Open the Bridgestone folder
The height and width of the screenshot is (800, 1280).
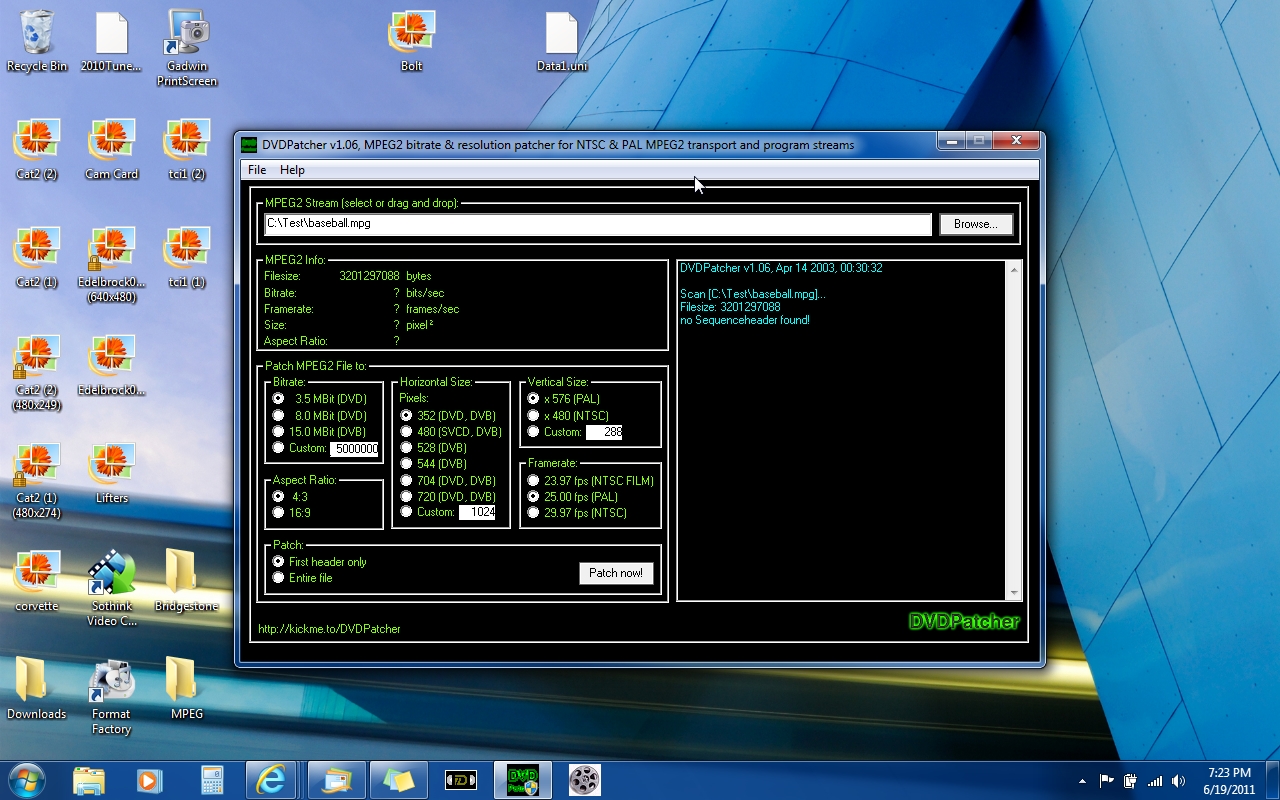(187, 581)
